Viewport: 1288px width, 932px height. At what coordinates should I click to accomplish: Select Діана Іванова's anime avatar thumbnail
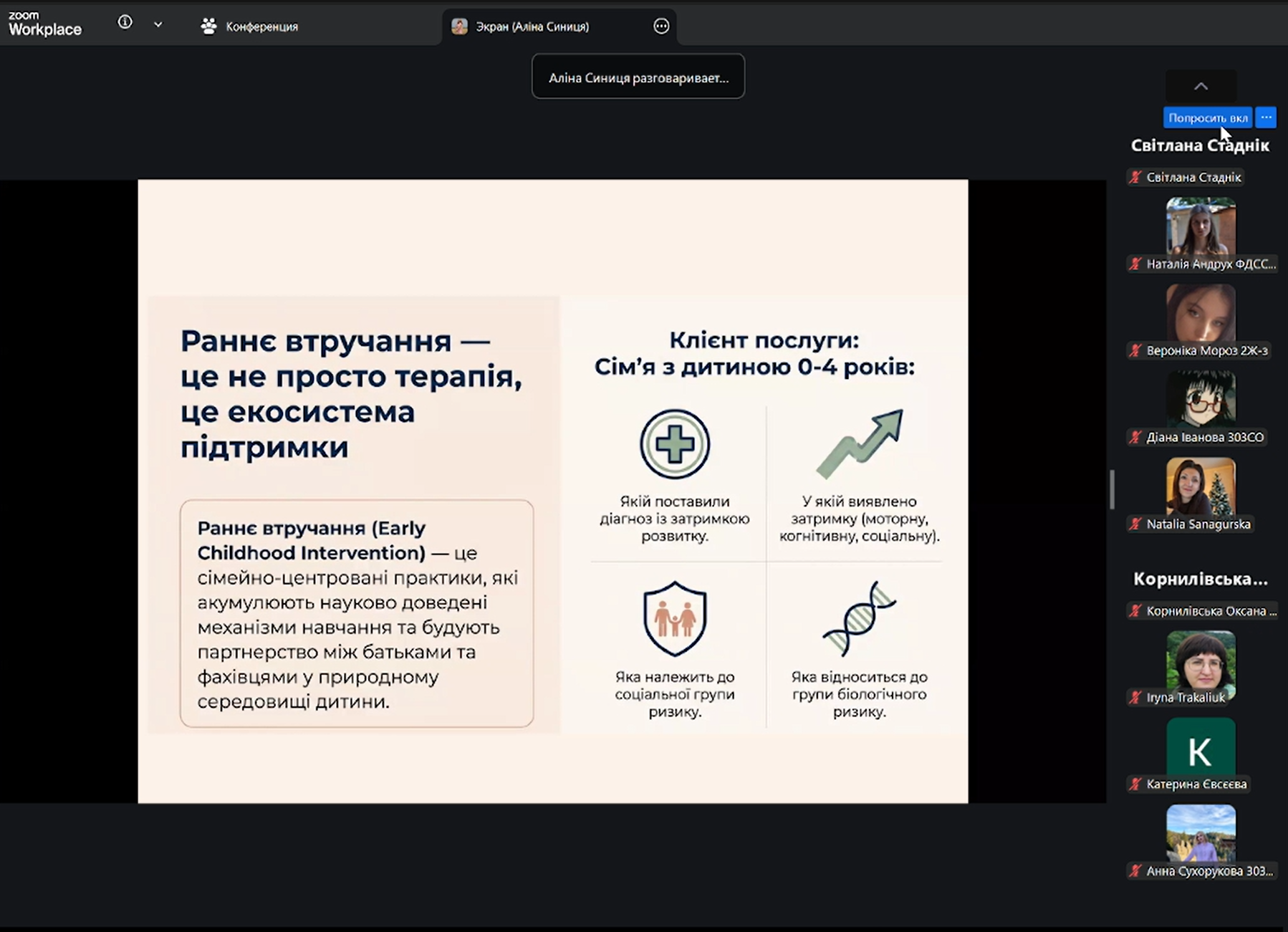(x=1201, y=399)
